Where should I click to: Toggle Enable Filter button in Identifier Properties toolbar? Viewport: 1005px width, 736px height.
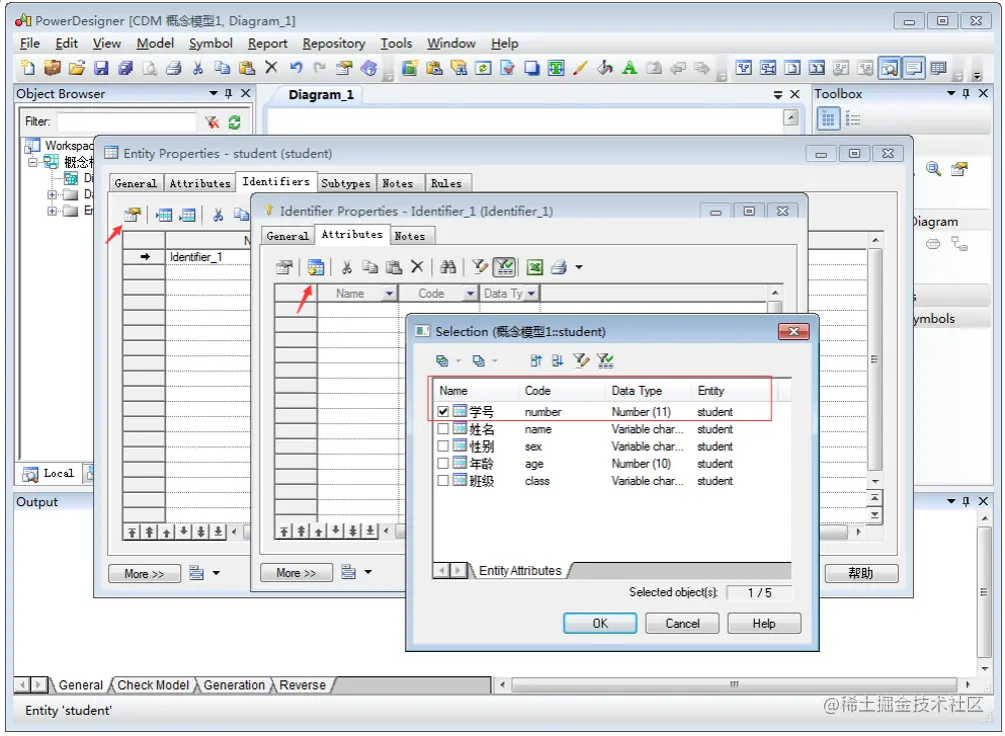click(x=505, y=267)
